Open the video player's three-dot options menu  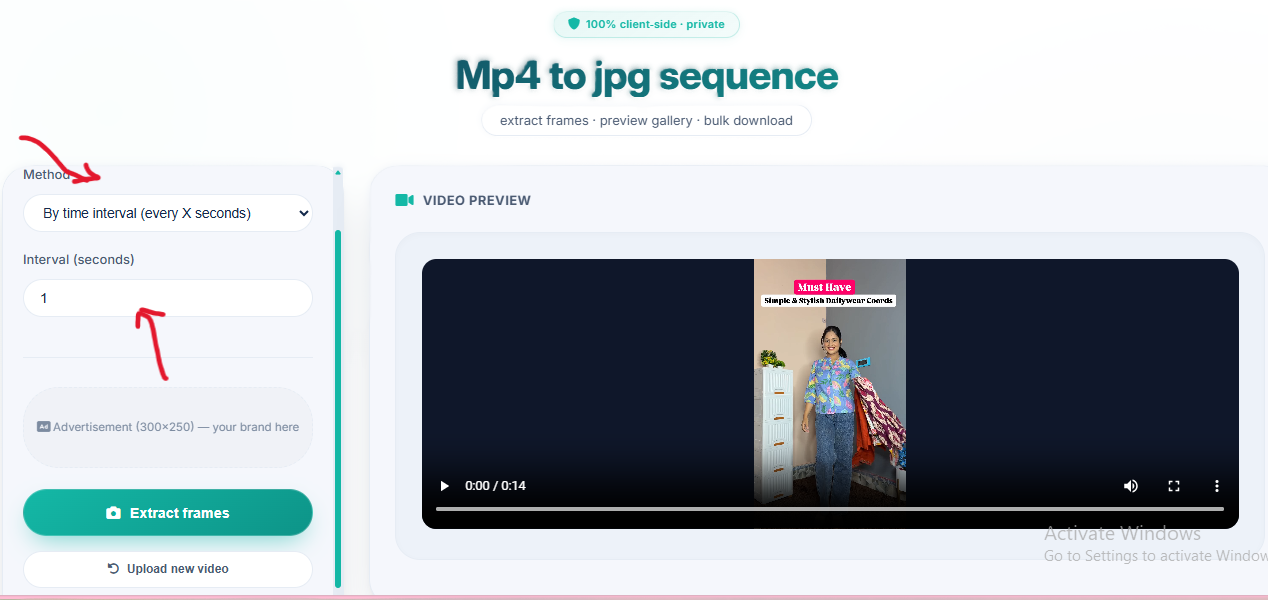1217,485
